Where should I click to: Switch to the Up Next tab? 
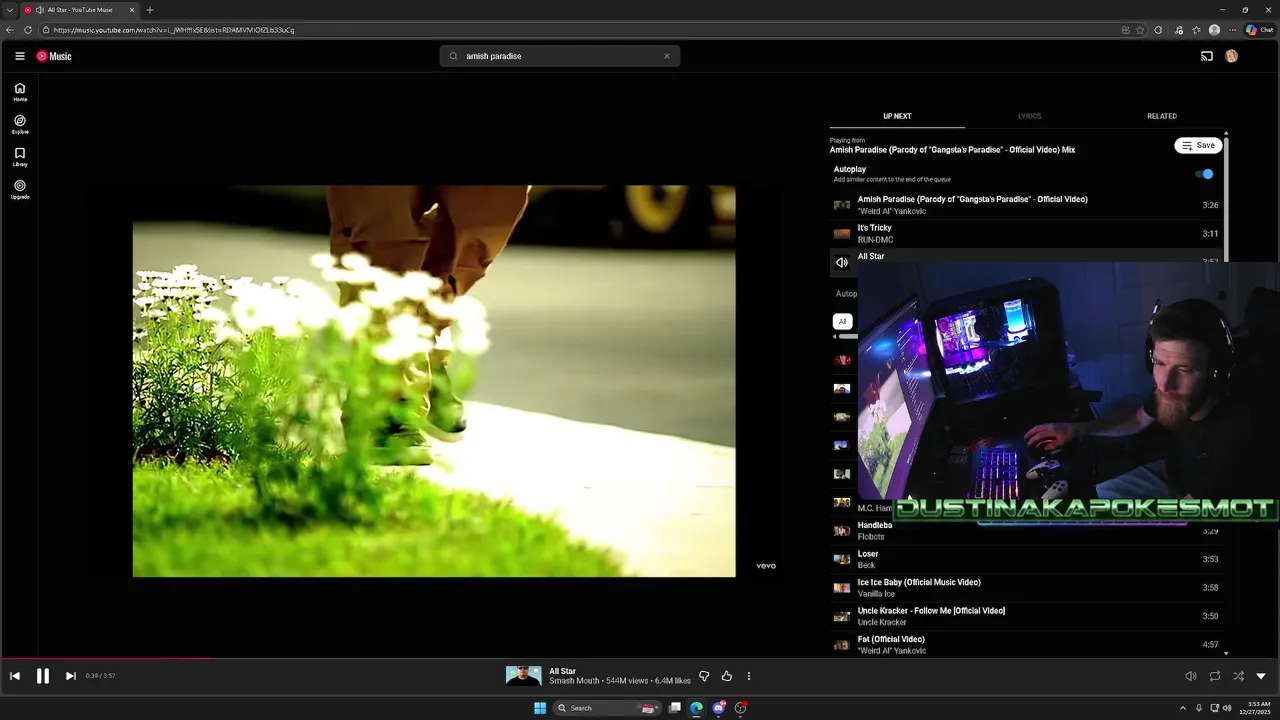click(x=897, y=116)
